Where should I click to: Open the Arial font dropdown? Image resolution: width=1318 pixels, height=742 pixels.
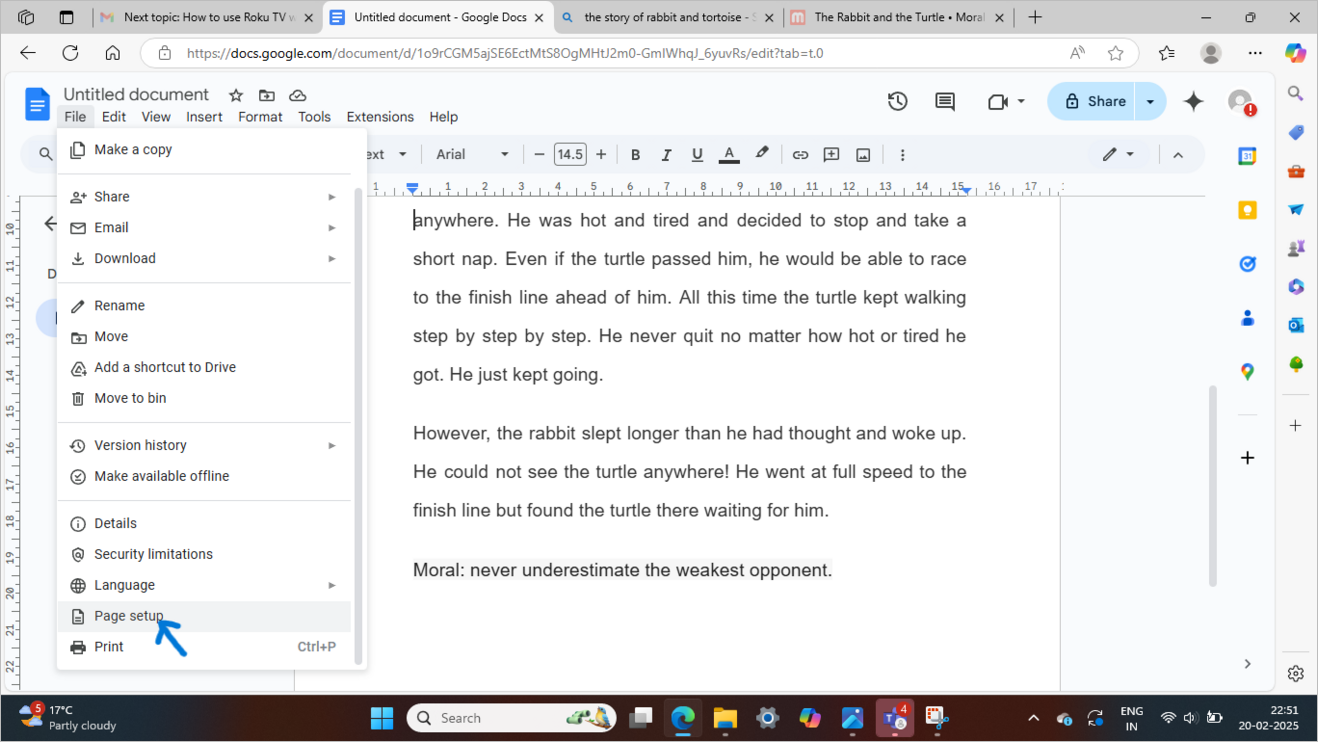[x=472, y=155]
